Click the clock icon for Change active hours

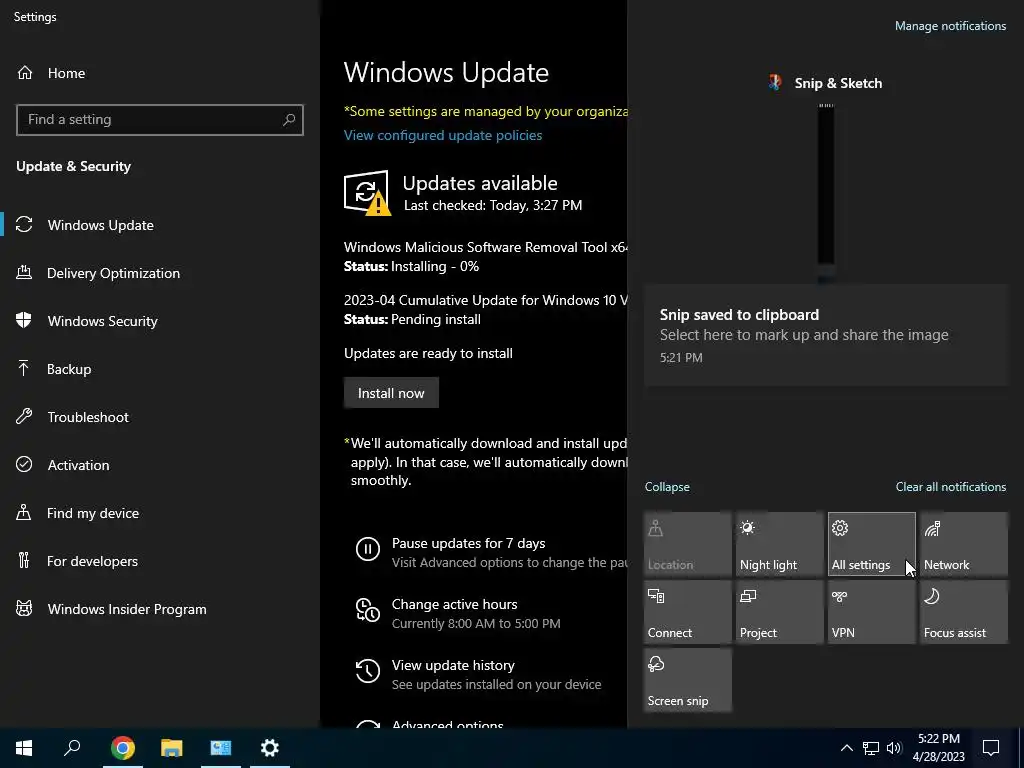[368, 610]
